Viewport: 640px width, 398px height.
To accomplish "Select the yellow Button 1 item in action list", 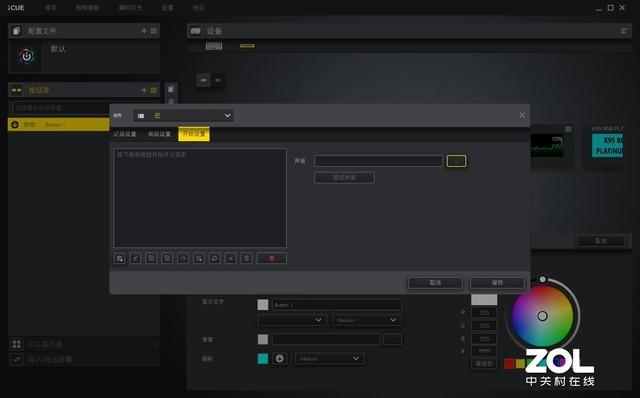I will (x=59, y=125).
